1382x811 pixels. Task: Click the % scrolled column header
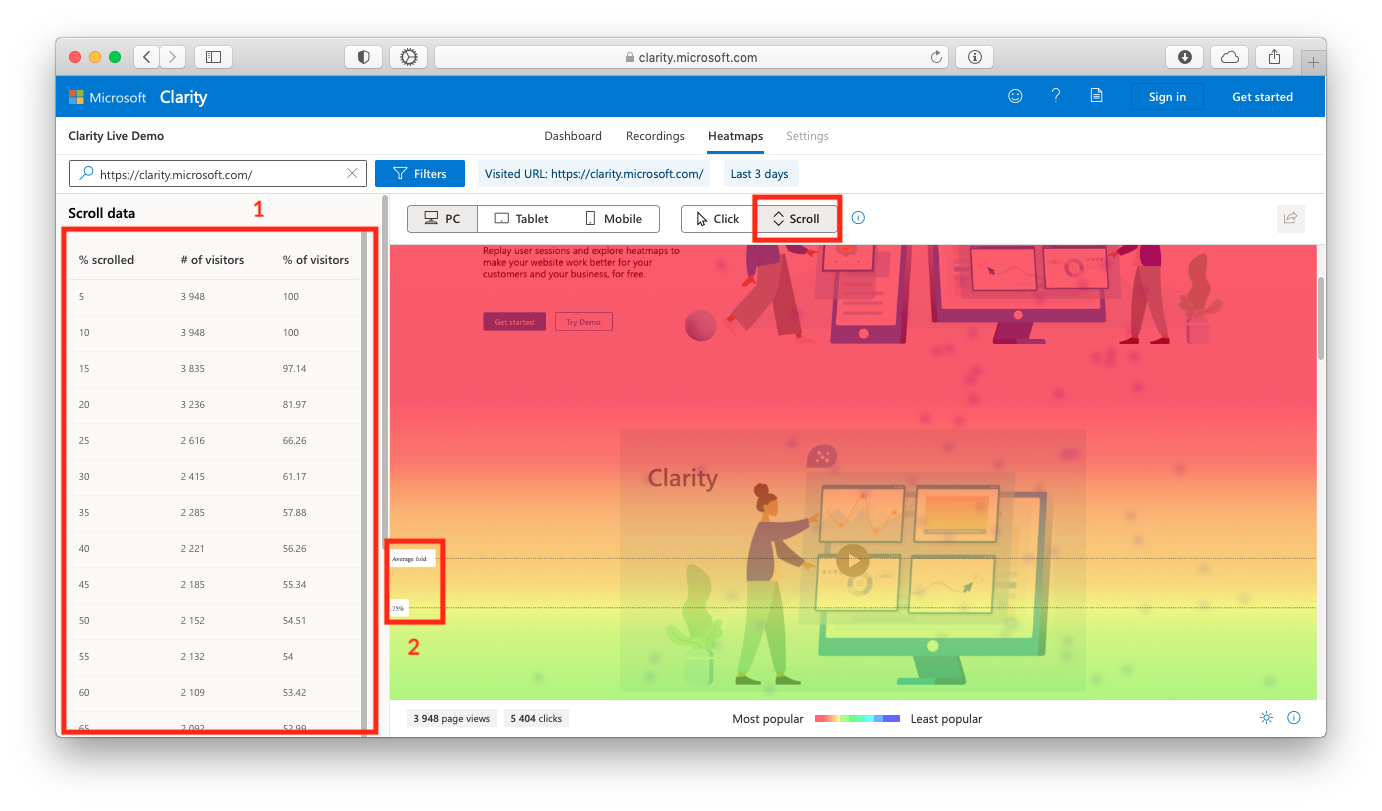[106, 260]
